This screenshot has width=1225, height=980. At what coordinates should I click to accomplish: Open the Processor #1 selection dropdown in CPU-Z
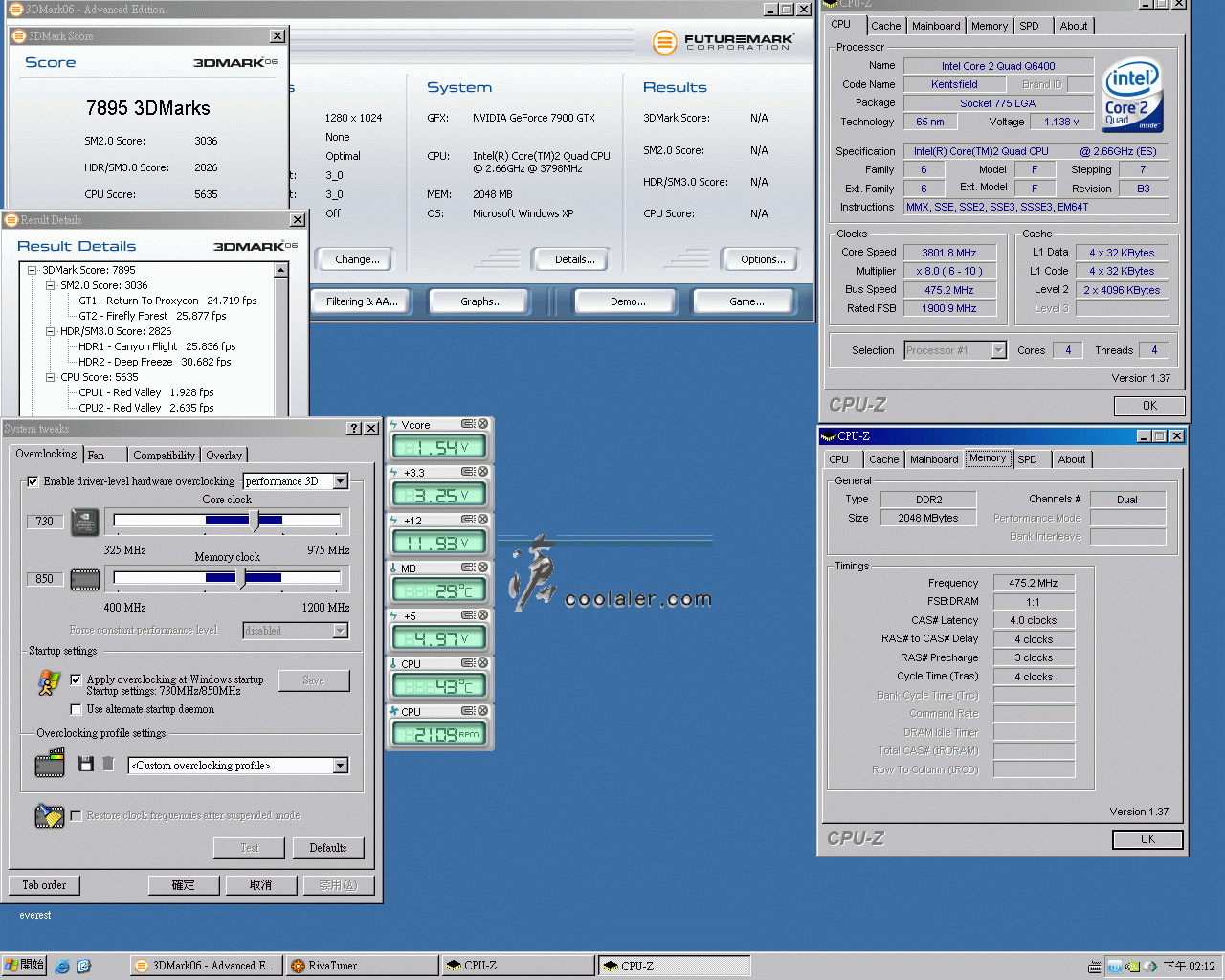tap(999, 349)
